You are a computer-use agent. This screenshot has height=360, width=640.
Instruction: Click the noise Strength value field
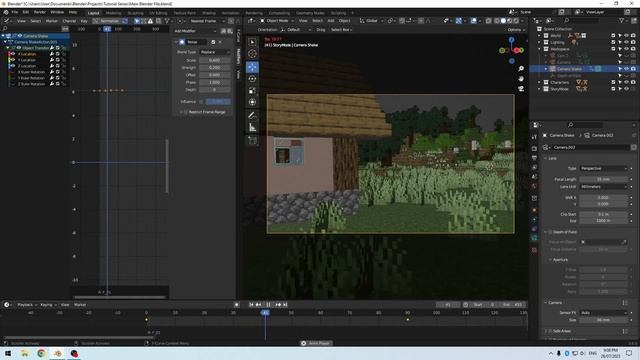pyautogui.click(x=215, y=68)
